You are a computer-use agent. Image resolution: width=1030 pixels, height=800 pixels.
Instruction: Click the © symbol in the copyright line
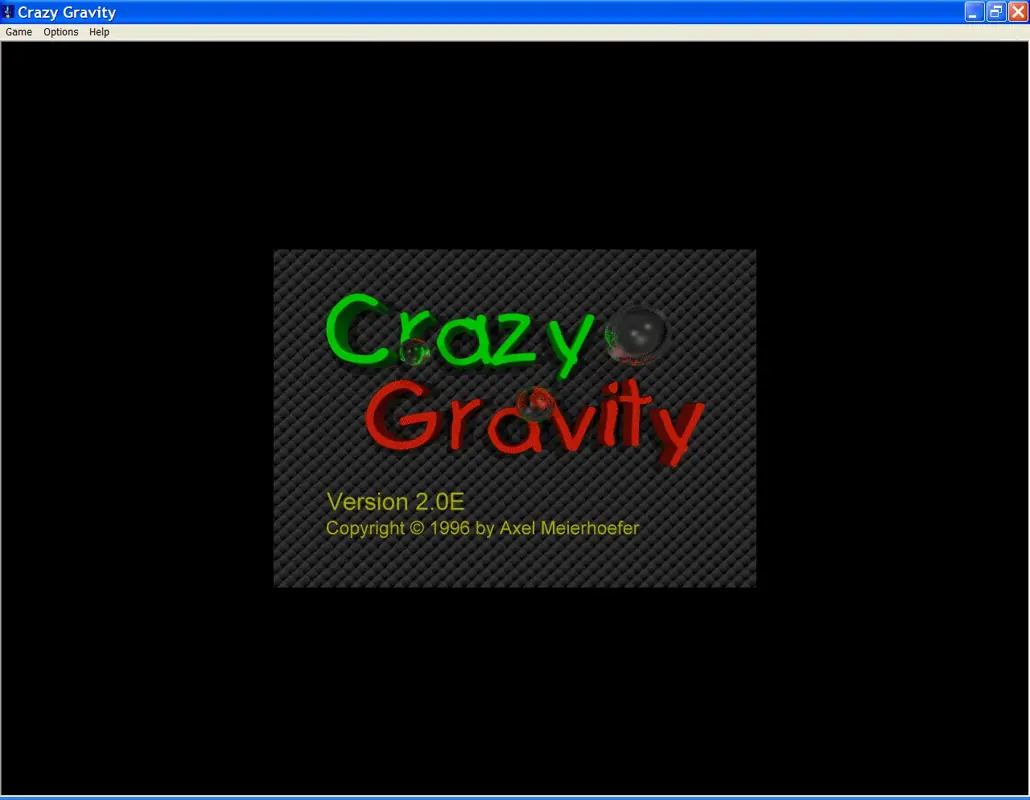pos(417,527)
